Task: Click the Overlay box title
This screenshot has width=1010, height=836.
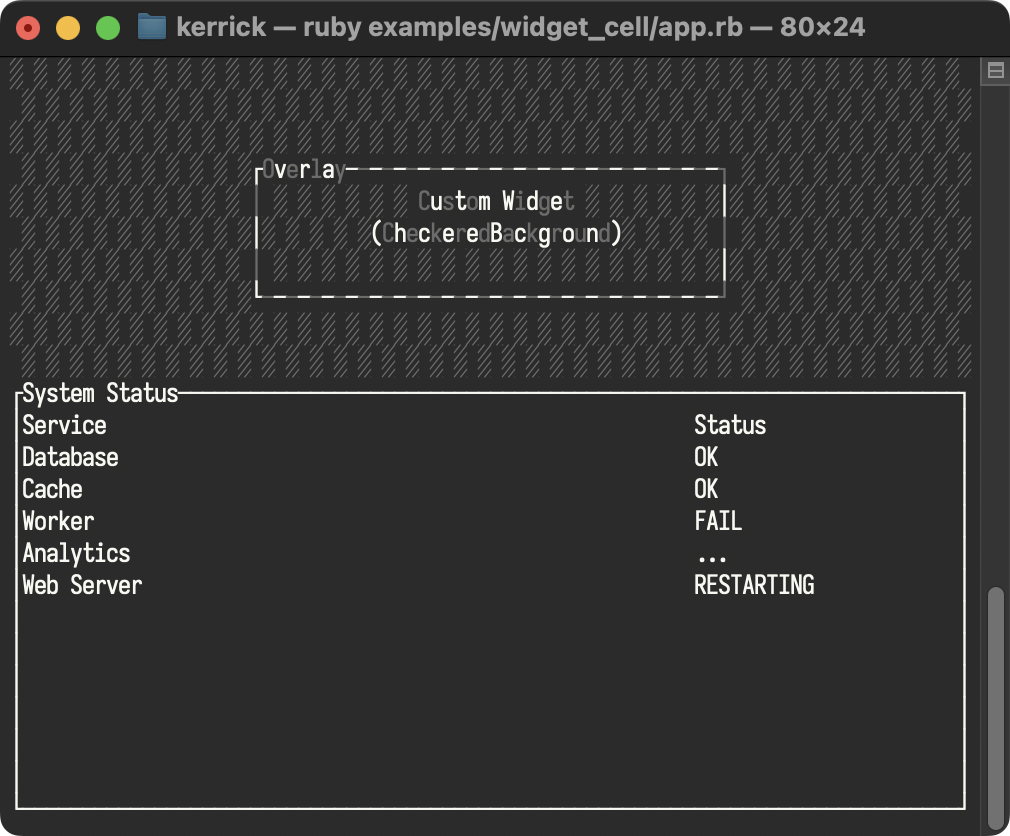Action: (x=303, y=170)
